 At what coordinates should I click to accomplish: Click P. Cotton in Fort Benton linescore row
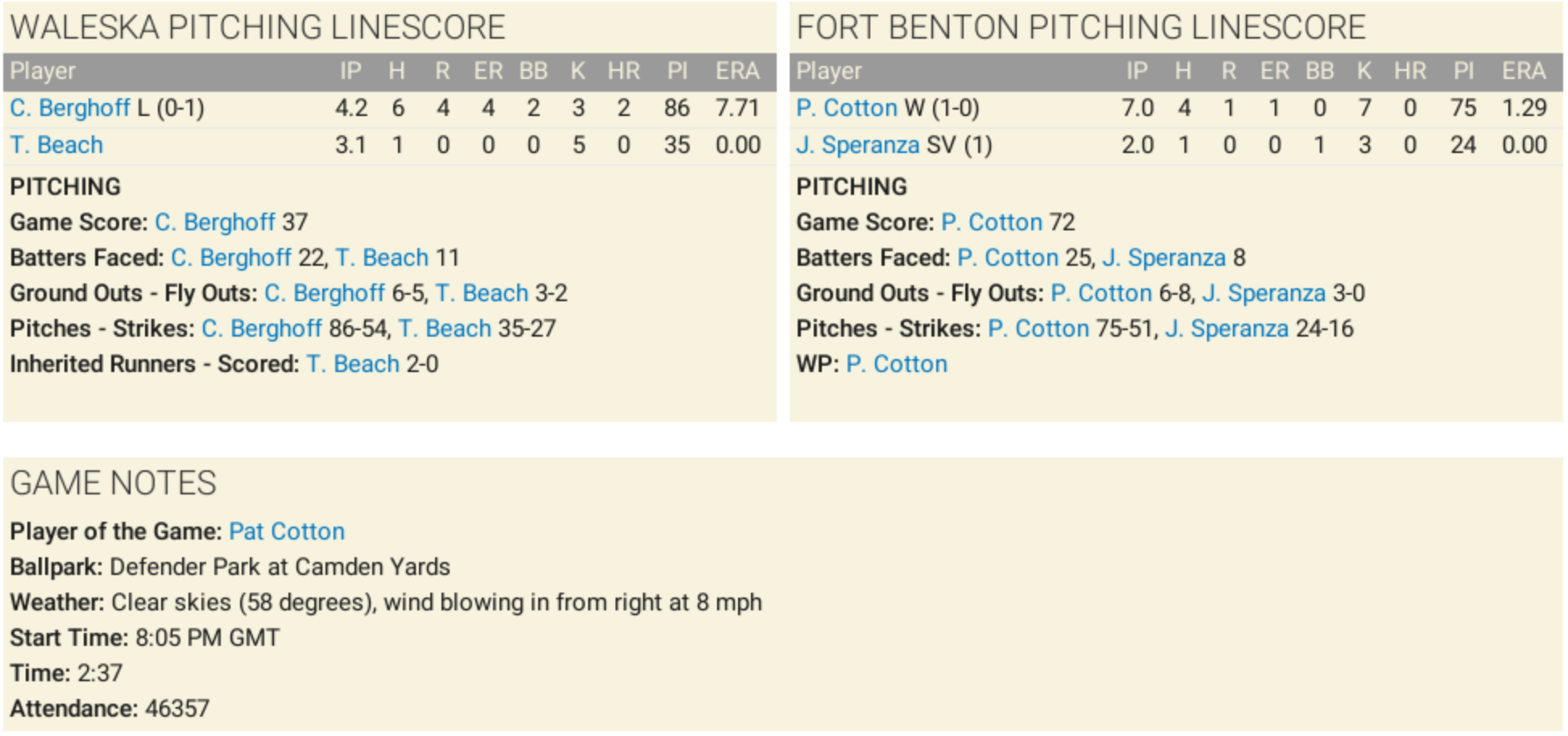pyautogui.click(x=846, y=108)
